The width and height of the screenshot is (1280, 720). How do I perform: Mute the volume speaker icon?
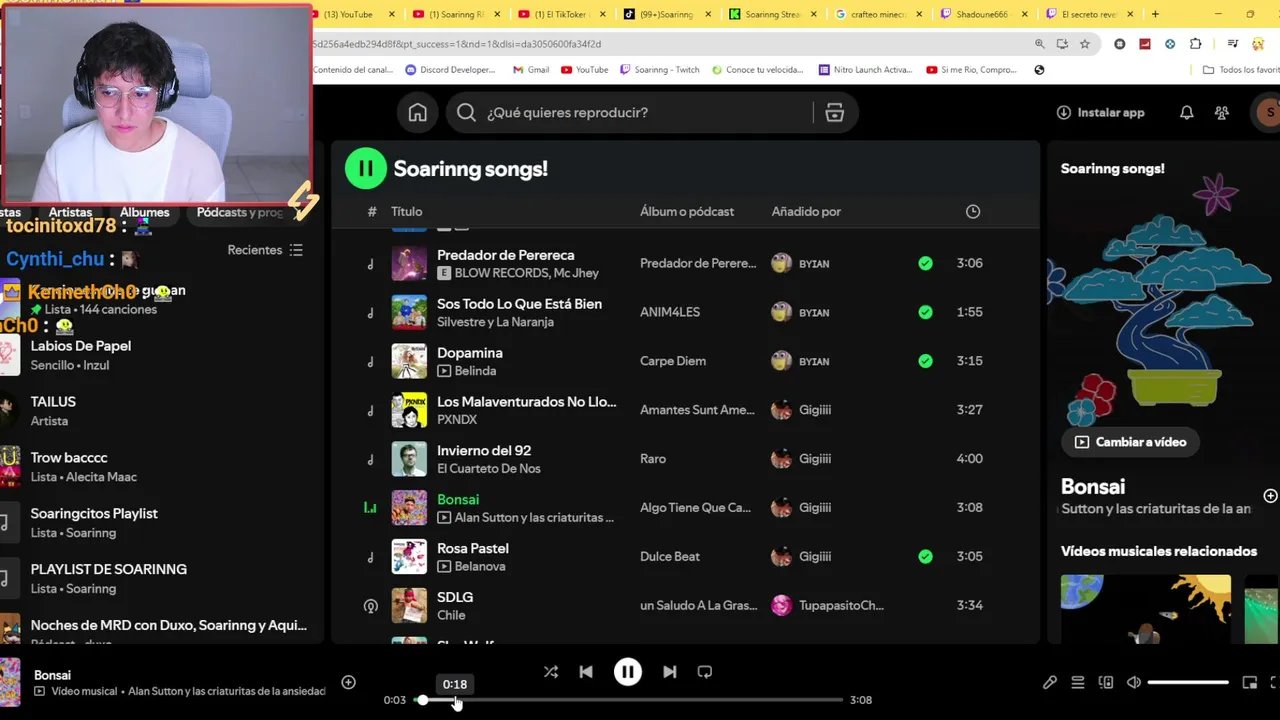click(x=1134, y=682)
